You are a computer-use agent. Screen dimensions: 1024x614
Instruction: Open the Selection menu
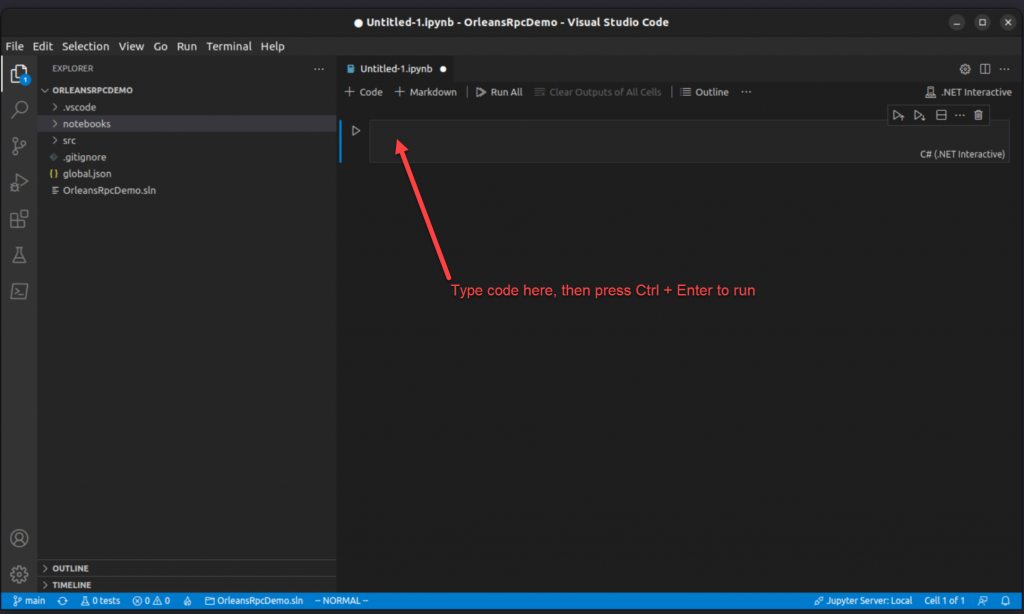click(x=86, y=46)
